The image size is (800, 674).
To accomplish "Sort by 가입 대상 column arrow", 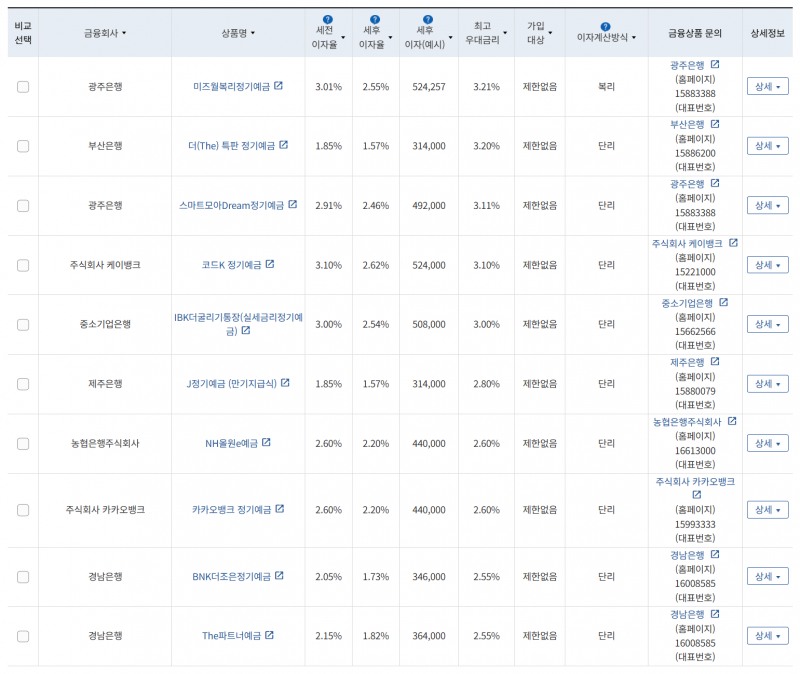I will click(x=550, y=33).
